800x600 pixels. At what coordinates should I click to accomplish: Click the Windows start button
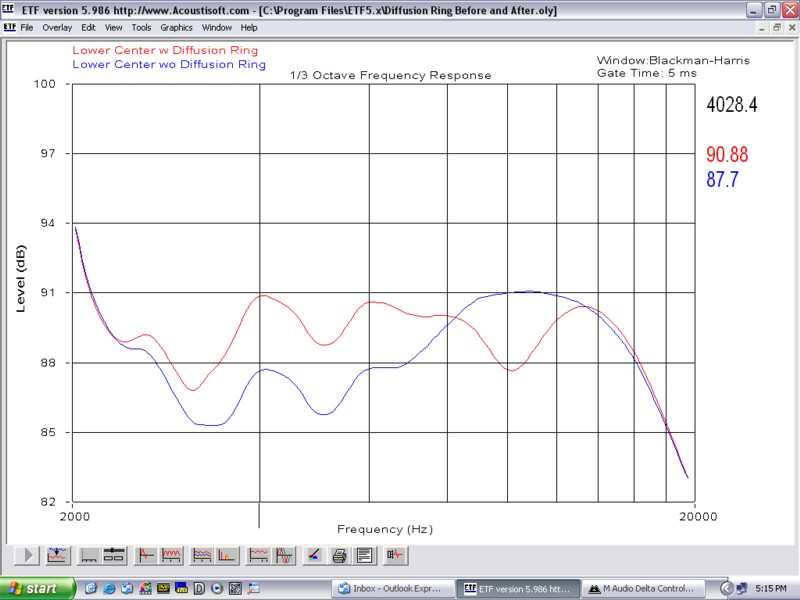[x=37, y=589]
